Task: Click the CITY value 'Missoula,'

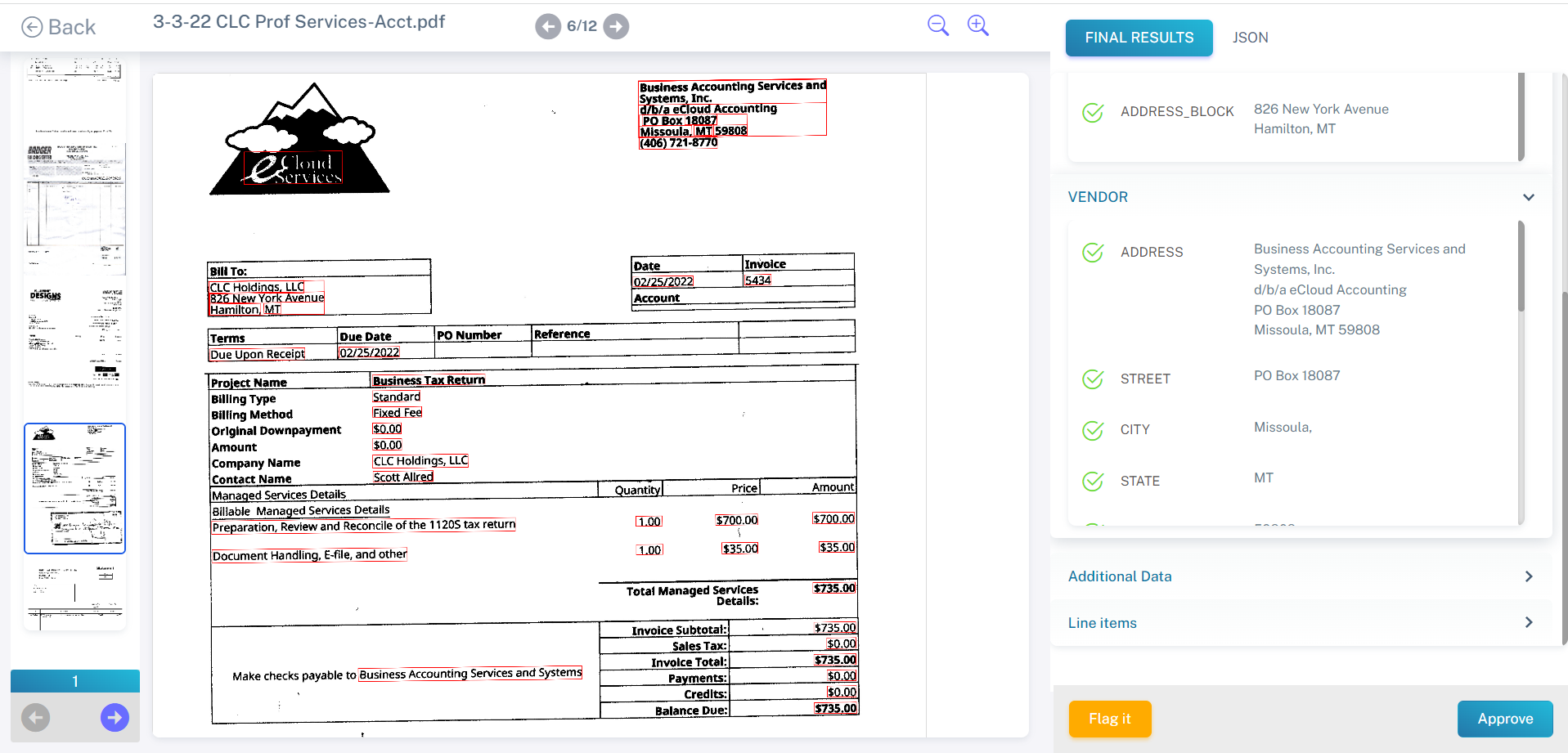Action: coord(1283,428)
